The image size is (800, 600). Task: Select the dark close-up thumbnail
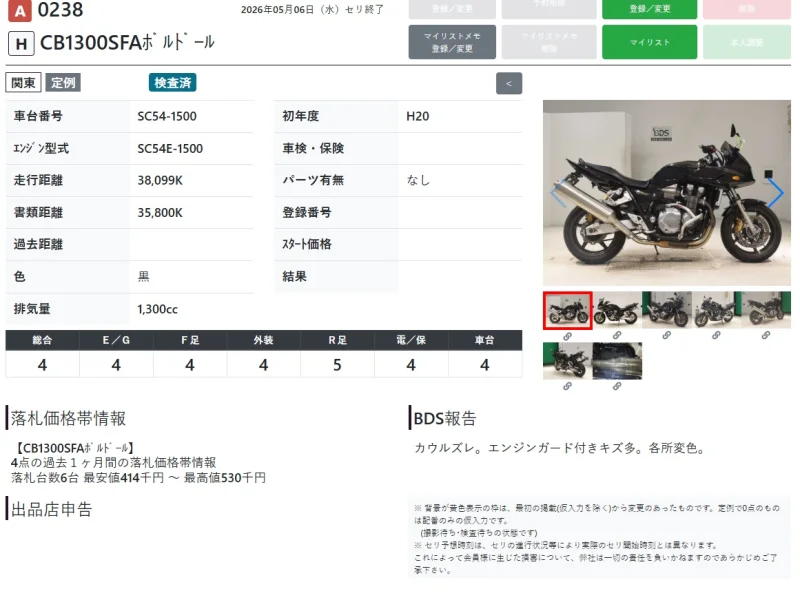pos(617,361)
